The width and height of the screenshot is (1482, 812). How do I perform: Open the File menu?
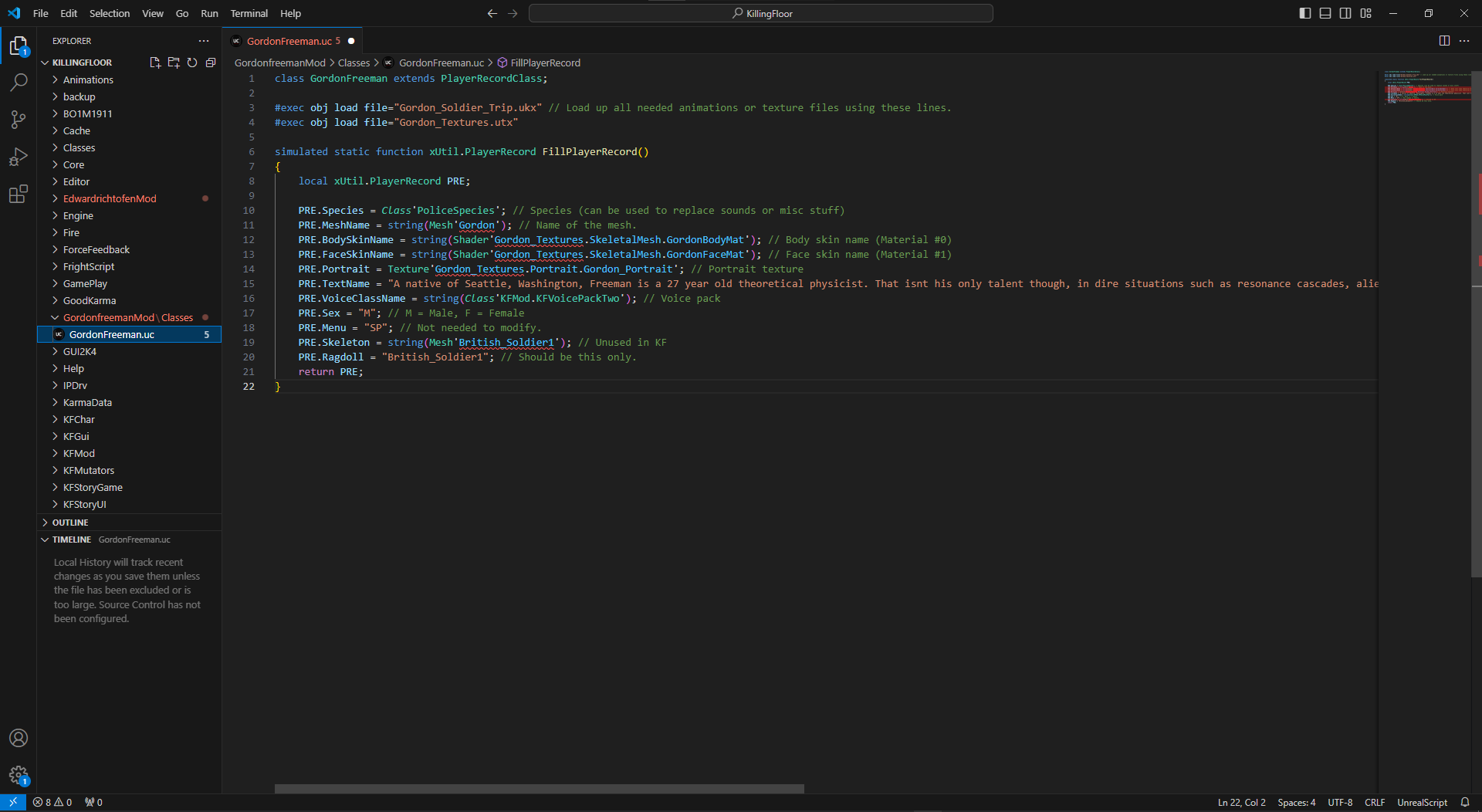point(41,13)
